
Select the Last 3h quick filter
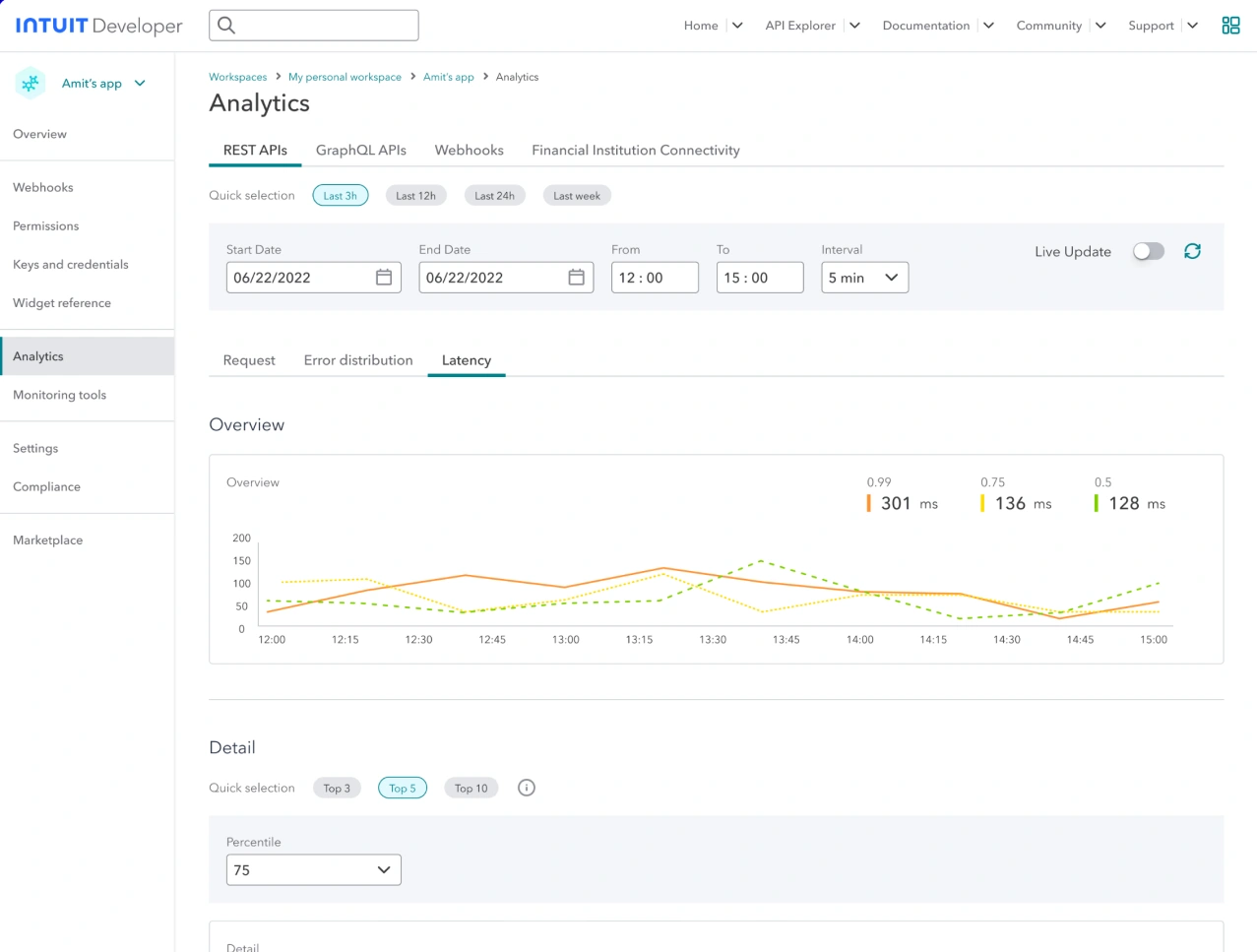[x=341, y=196]
